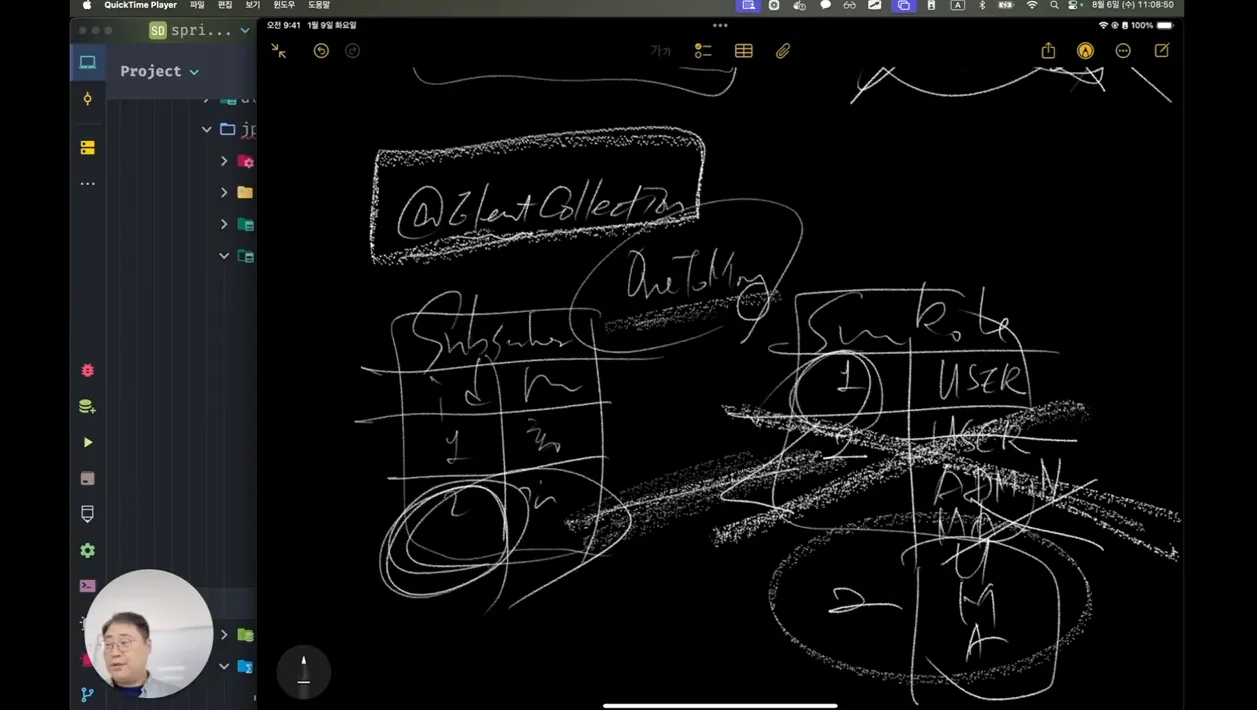Open the note's more options ellipsis

click(x=1123, y=51)
